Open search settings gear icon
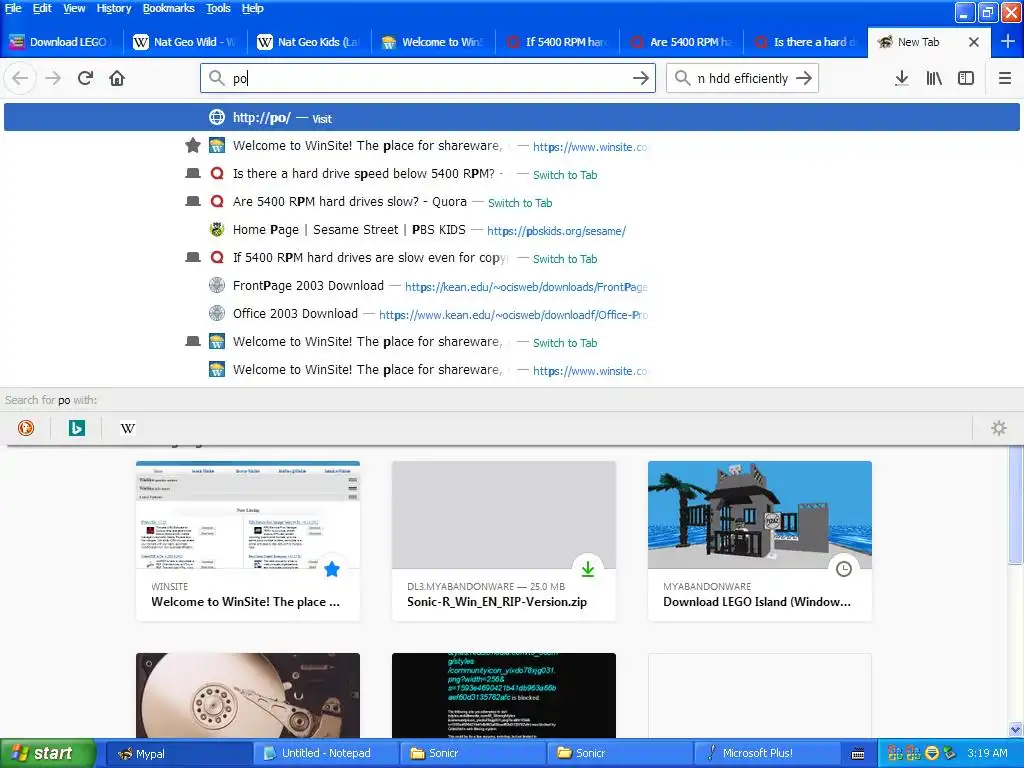This screenshot has height=768, width=1024. (999, 428)
